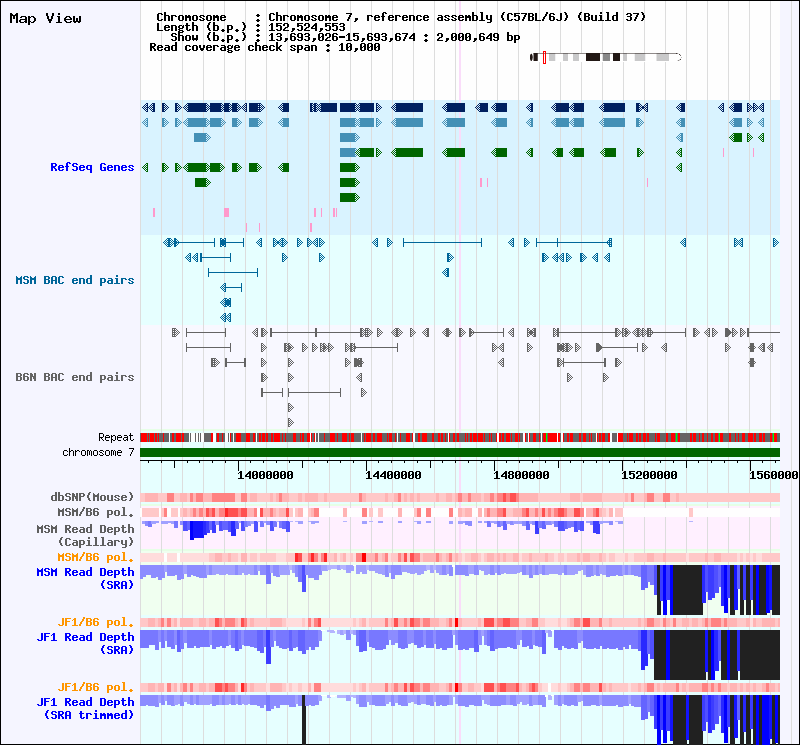Screen dimensions: 800x745
Task: Click the green chromosome 7 bar
Action: coord(460,453)
